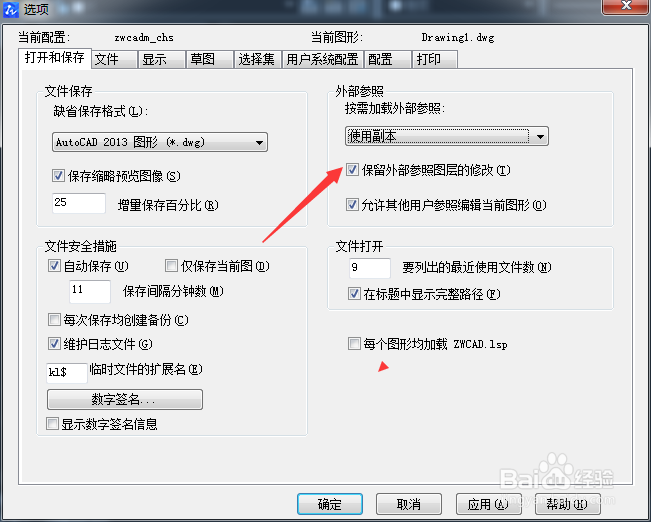The image size is (651, 522).
Task: Disable 自动保存 checkbox
Action: [54, 266]
